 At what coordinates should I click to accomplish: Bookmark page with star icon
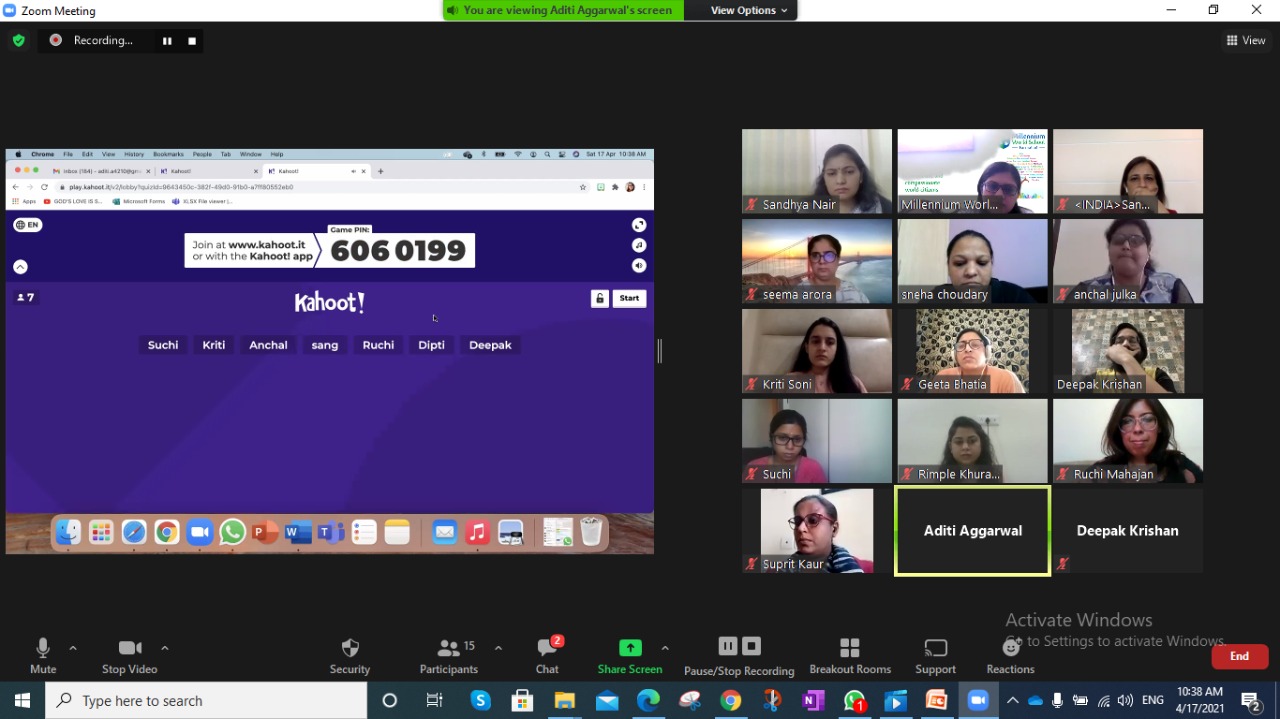click(x=583, y=187)
